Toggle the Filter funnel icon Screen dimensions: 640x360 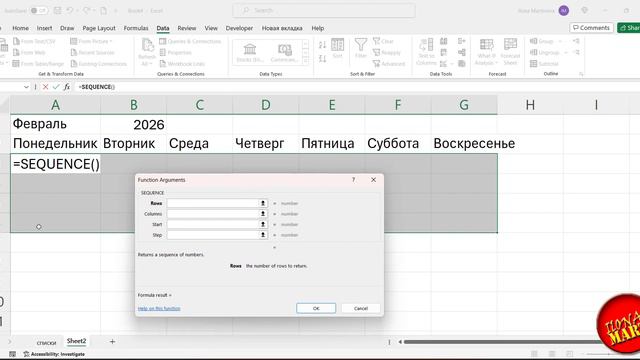361,44
